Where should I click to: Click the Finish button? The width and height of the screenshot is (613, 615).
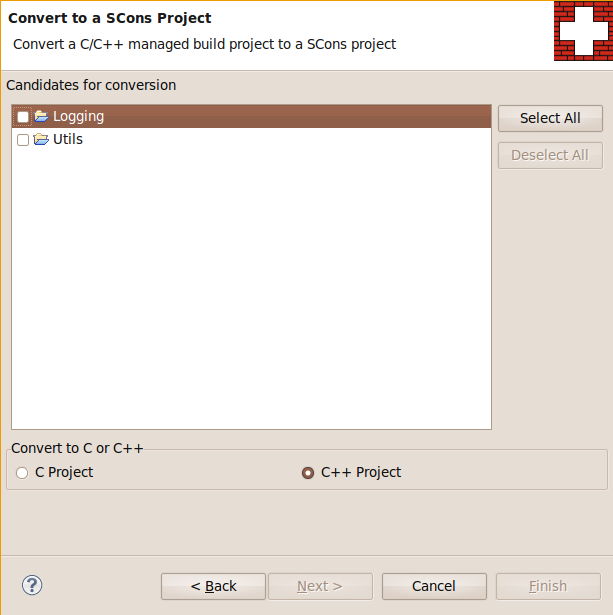(x=548, y=586)
